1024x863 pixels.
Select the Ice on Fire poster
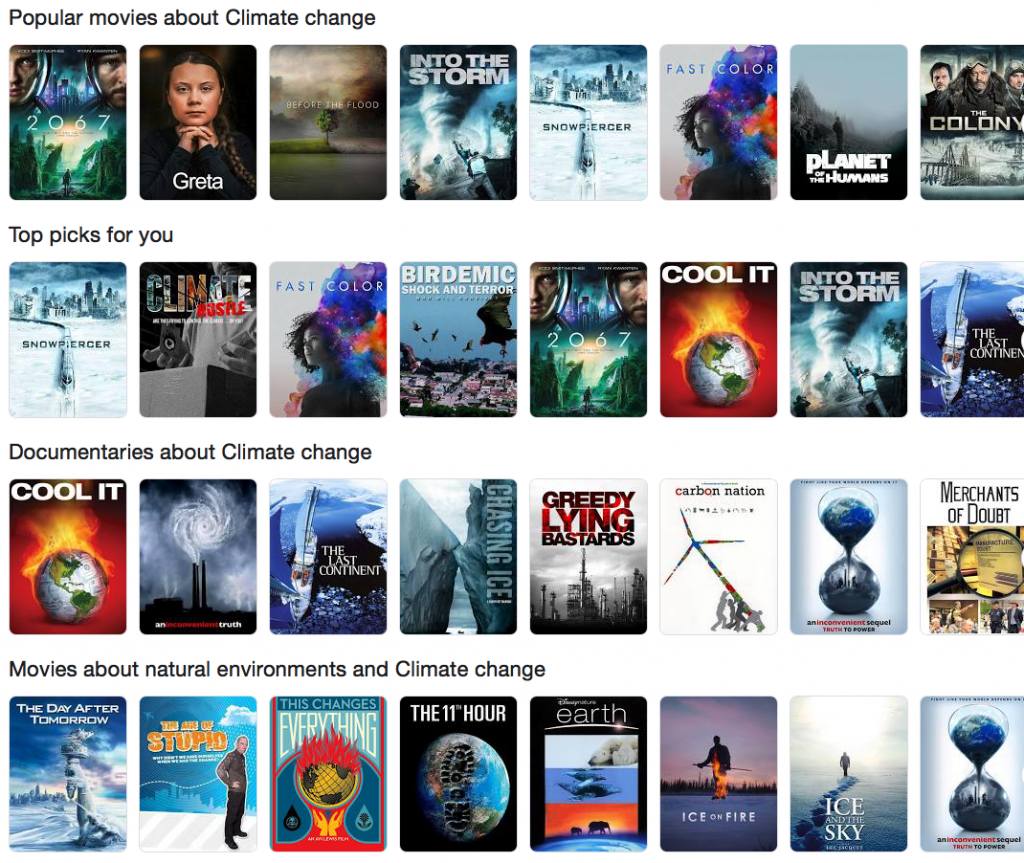pos(718,773)
